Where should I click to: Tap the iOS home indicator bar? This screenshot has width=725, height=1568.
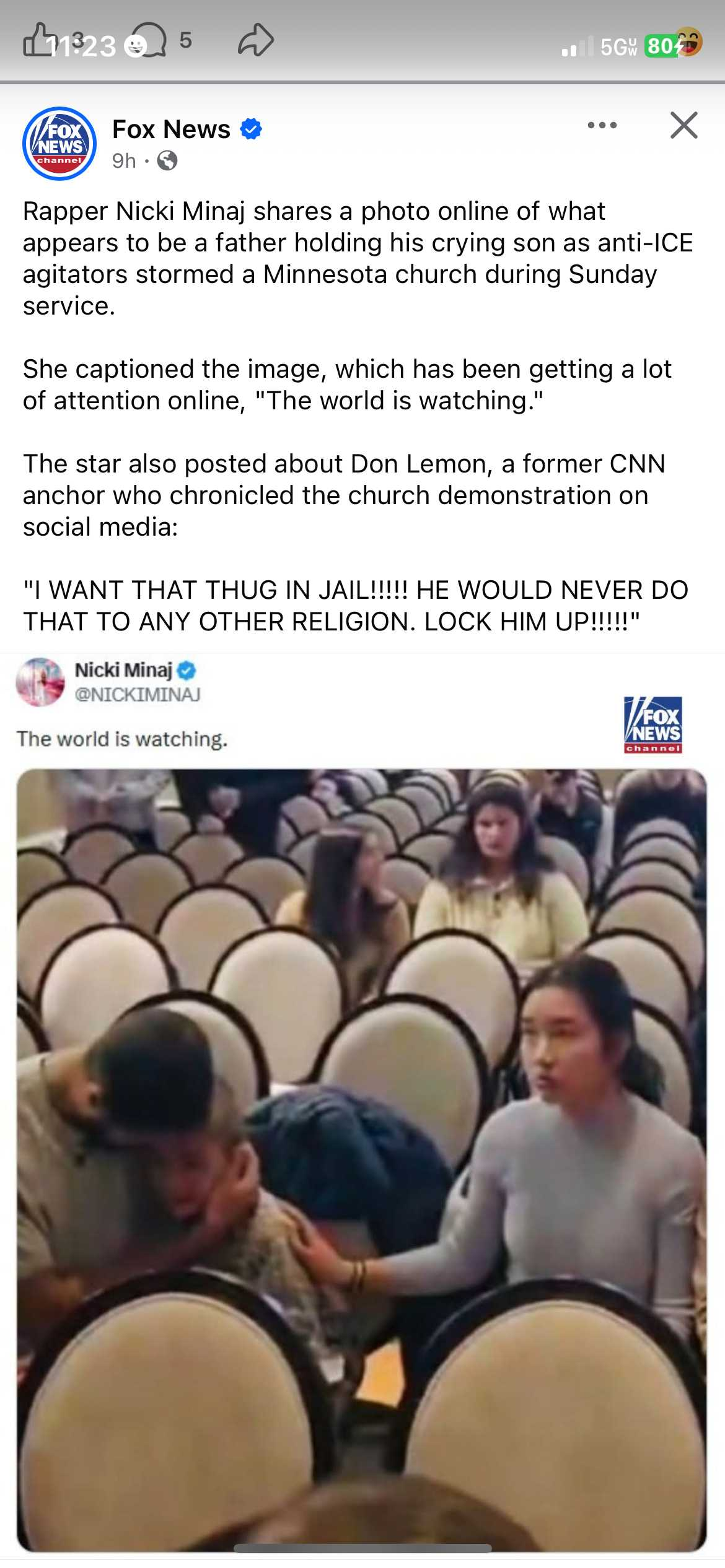(362, 1548)
